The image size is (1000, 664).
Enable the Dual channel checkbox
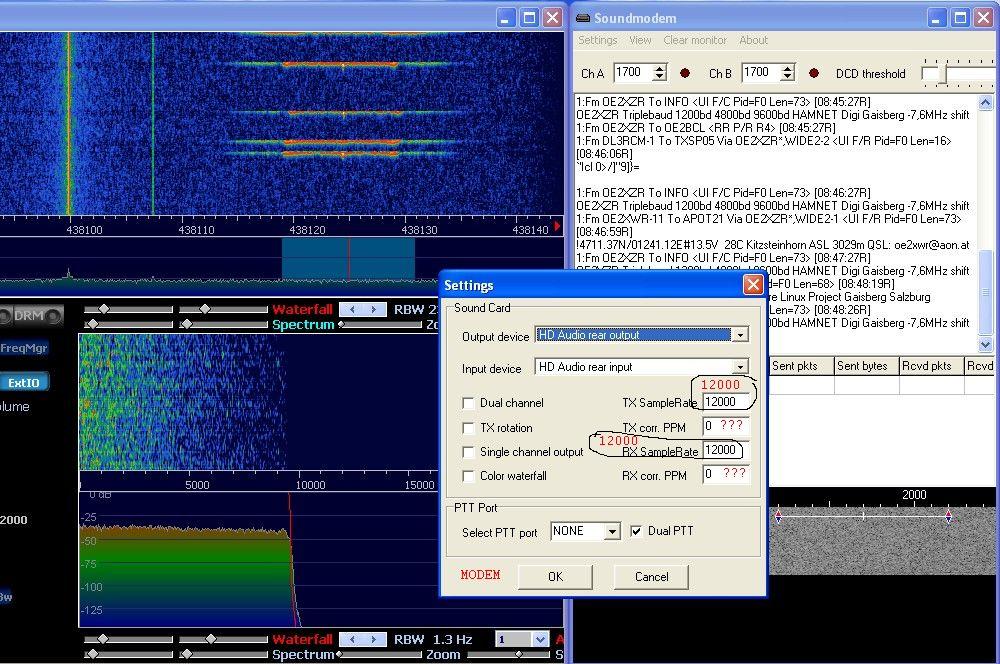click(x=468, y=403)
